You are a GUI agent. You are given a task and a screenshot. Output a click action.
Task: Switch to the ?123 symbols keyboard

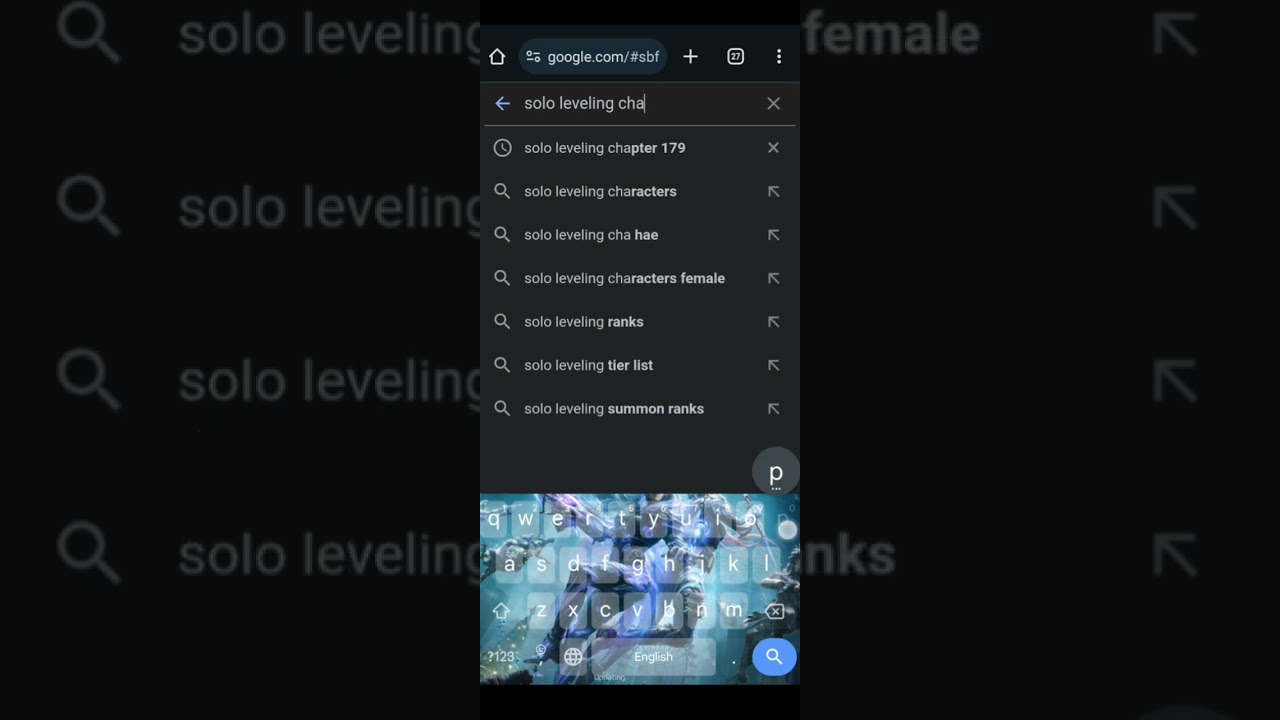pyautogui.click(x=500, y=657)
